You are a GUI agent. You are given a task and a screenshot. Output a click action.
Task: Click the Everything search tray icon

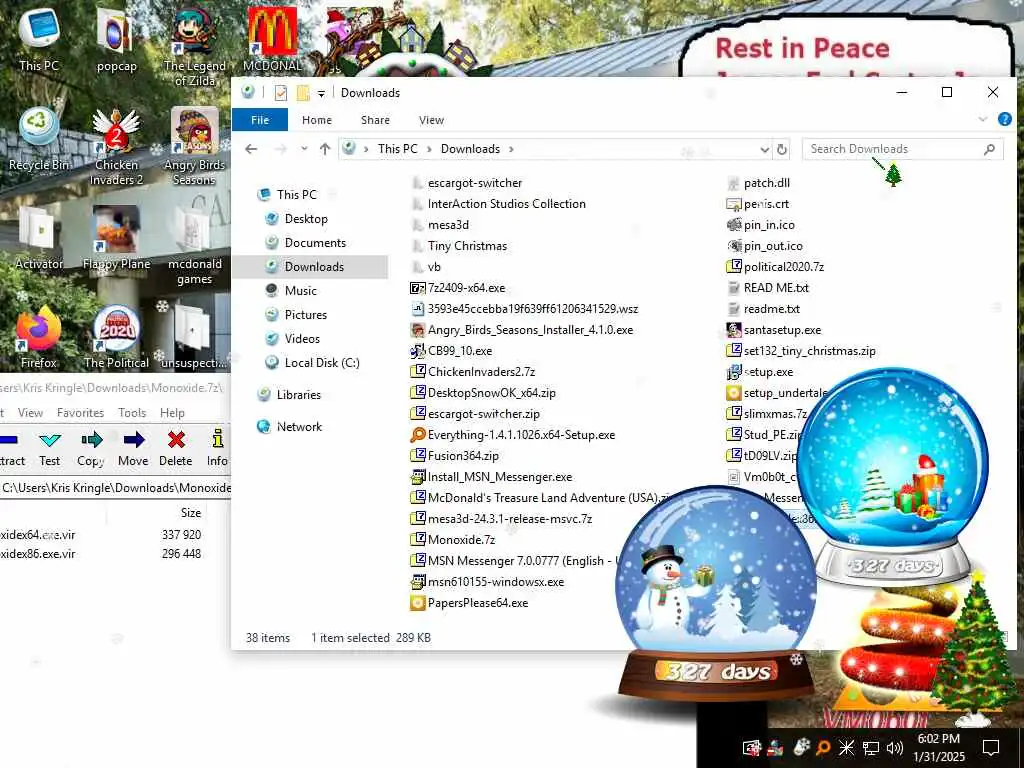tap(824, 747)
